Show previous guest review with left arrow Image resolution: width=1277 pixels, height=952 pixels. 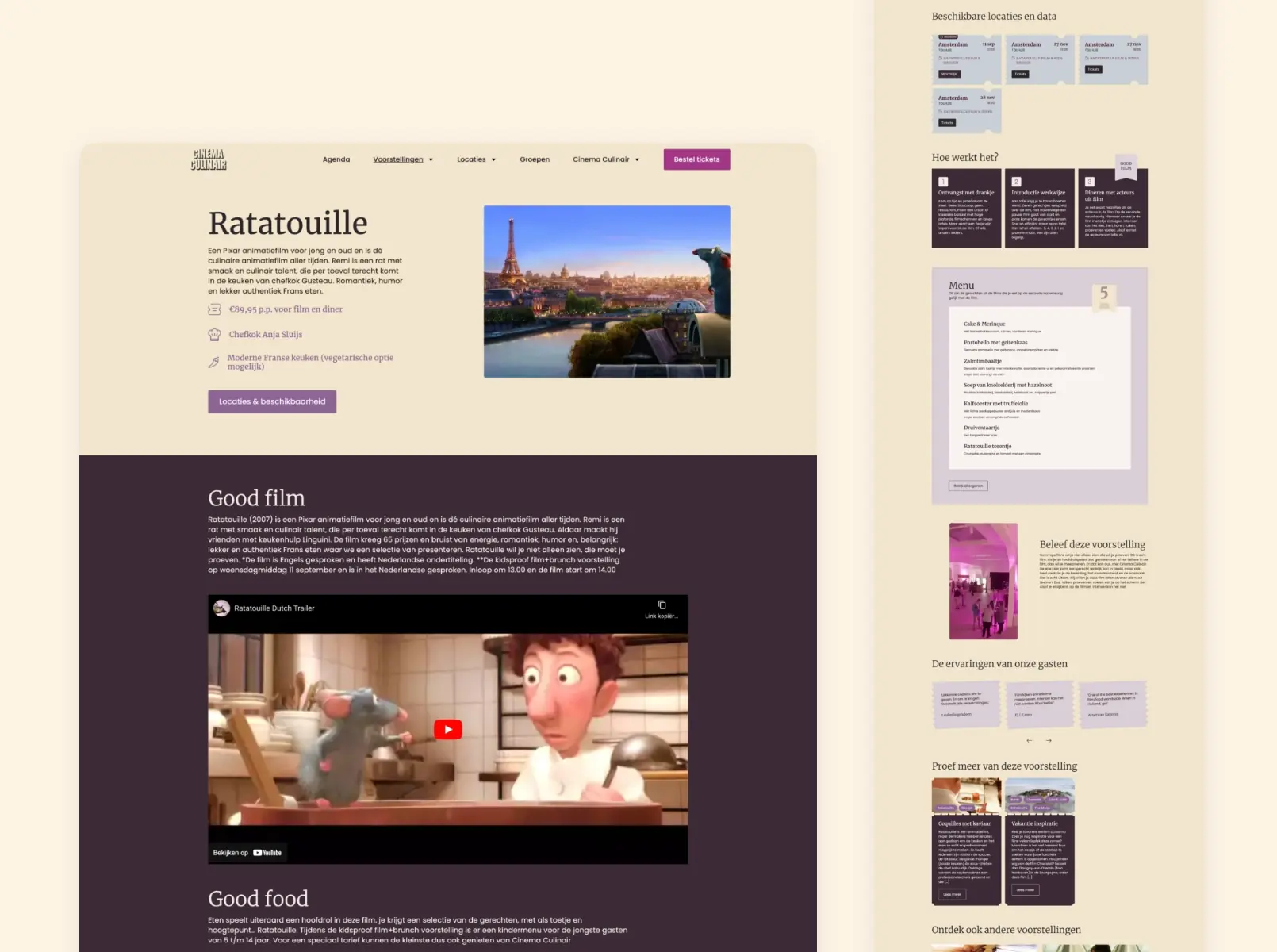[1030, 740]
